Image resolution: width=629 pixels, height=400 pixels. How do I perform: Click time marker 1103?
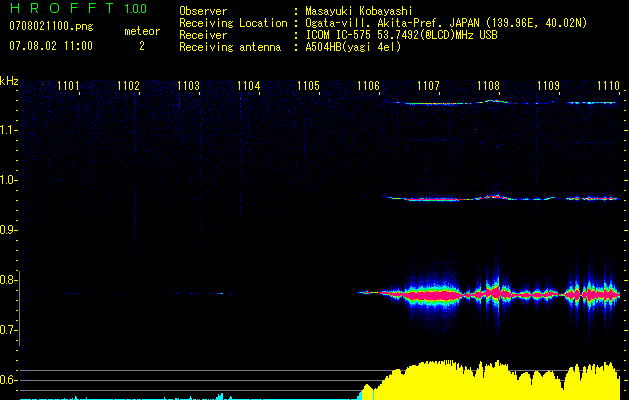tap(188, 85)
